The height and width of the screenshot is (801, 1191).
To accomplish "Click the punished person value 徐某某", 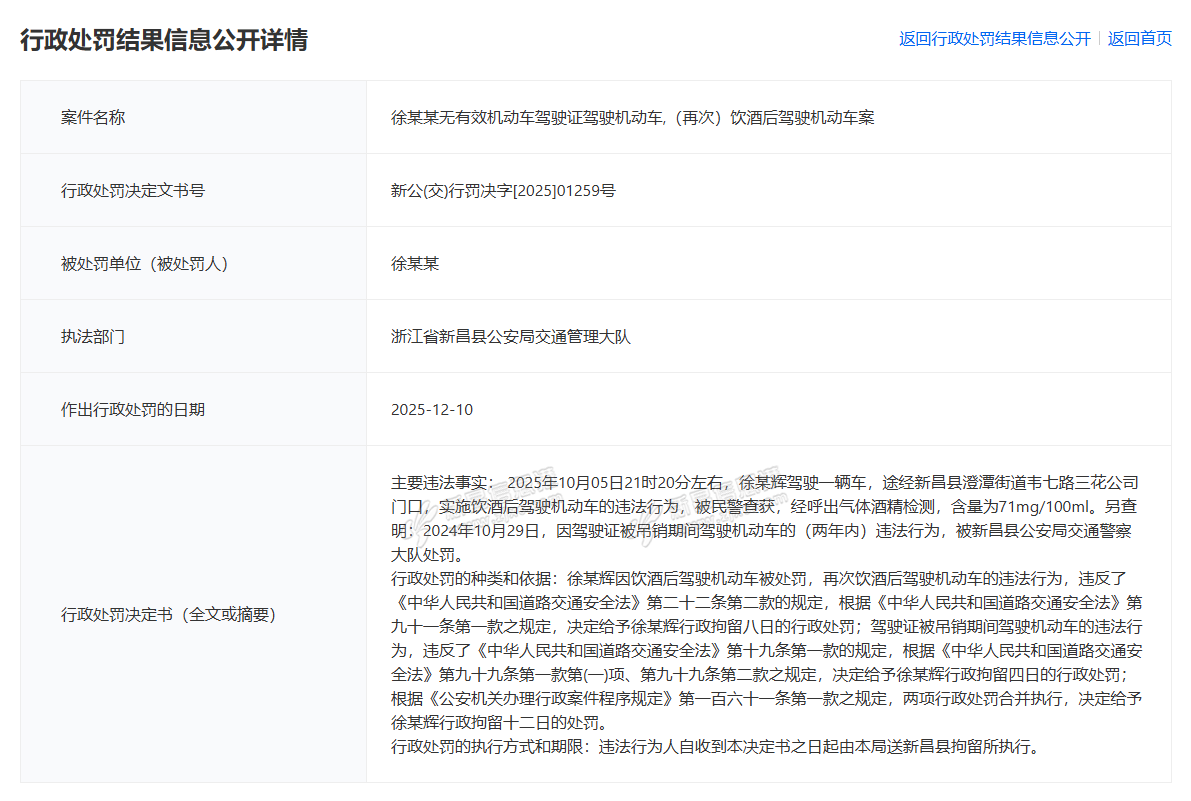I will click(x=415, y=264).
